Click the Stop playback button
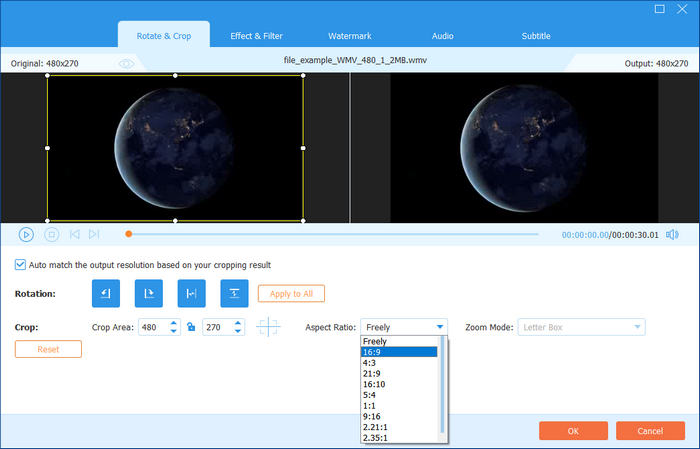700x449 pixels. click(x=51, y=234)
